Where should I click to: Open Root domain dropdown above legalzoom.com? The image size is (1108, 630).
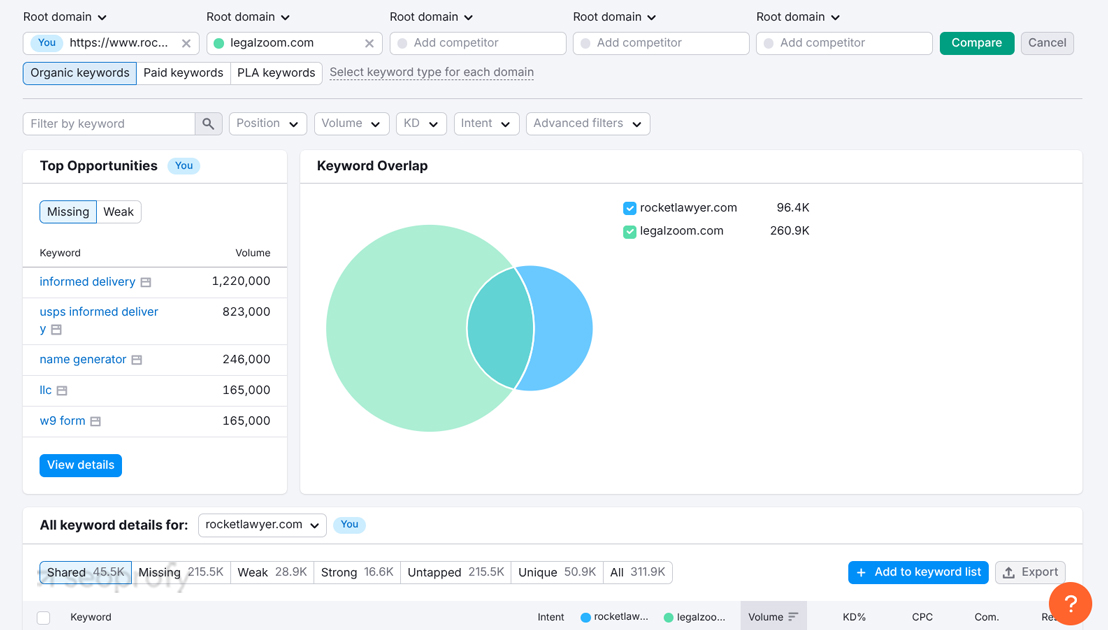[248, 17]
